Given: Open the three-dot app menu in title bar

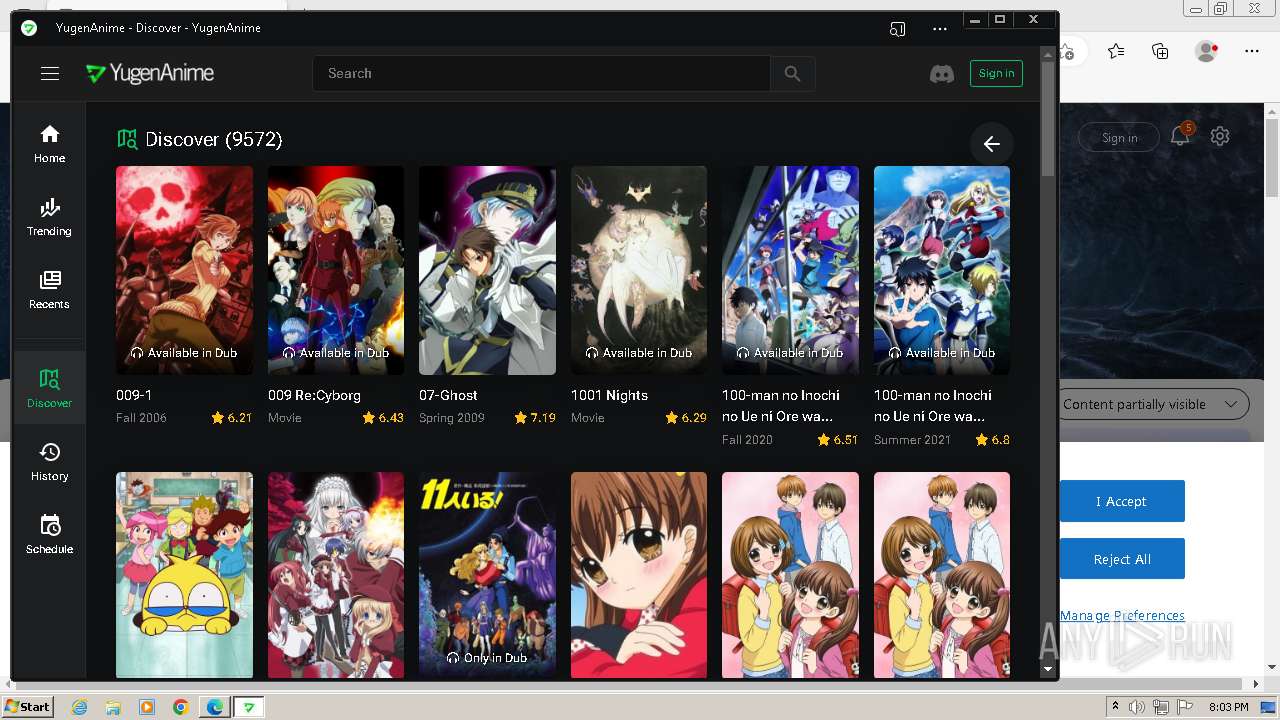Looking at the screenshot, I should point(939,29).
